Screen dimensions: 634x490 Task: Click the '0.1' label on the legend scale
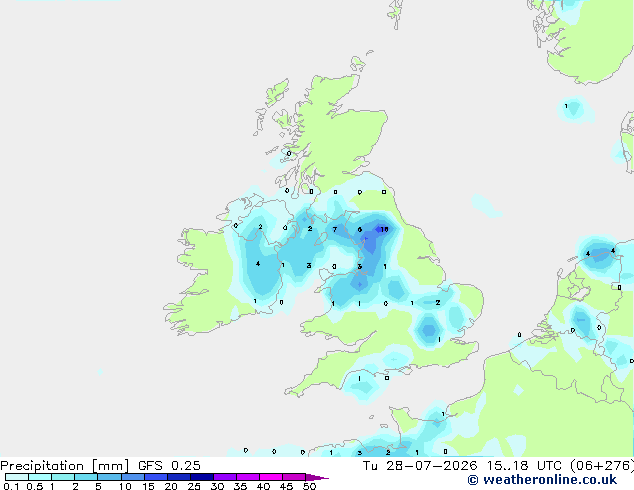(x=11, y=486)
